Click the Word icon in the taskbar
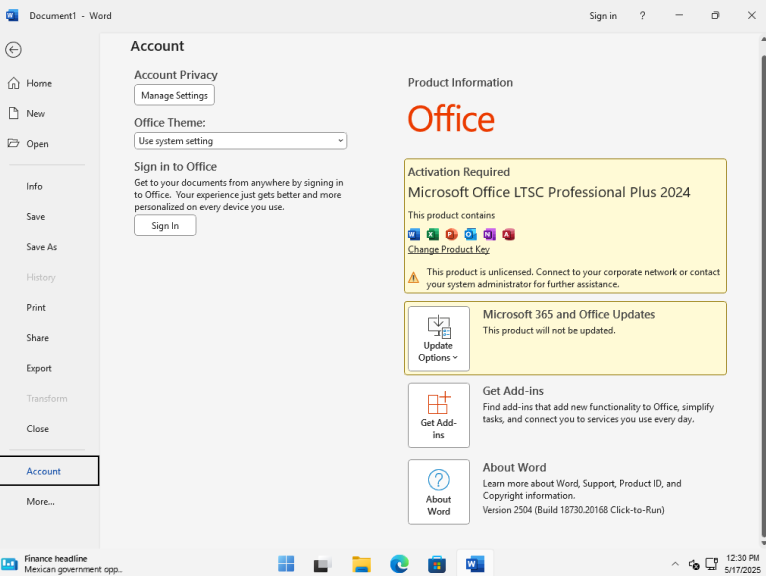766x576 pixels. (x=474, y=564)
